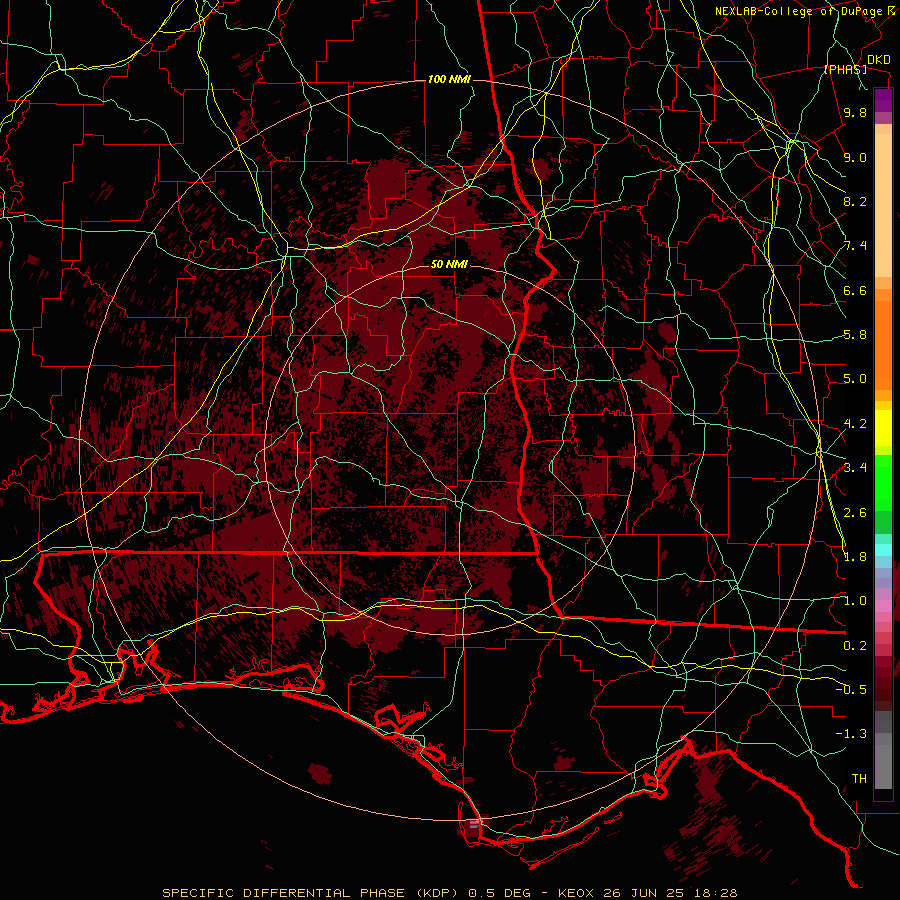Select the 7.4 scale value
The height and width of the screenshot is (900, 900).
pos(855,246)
